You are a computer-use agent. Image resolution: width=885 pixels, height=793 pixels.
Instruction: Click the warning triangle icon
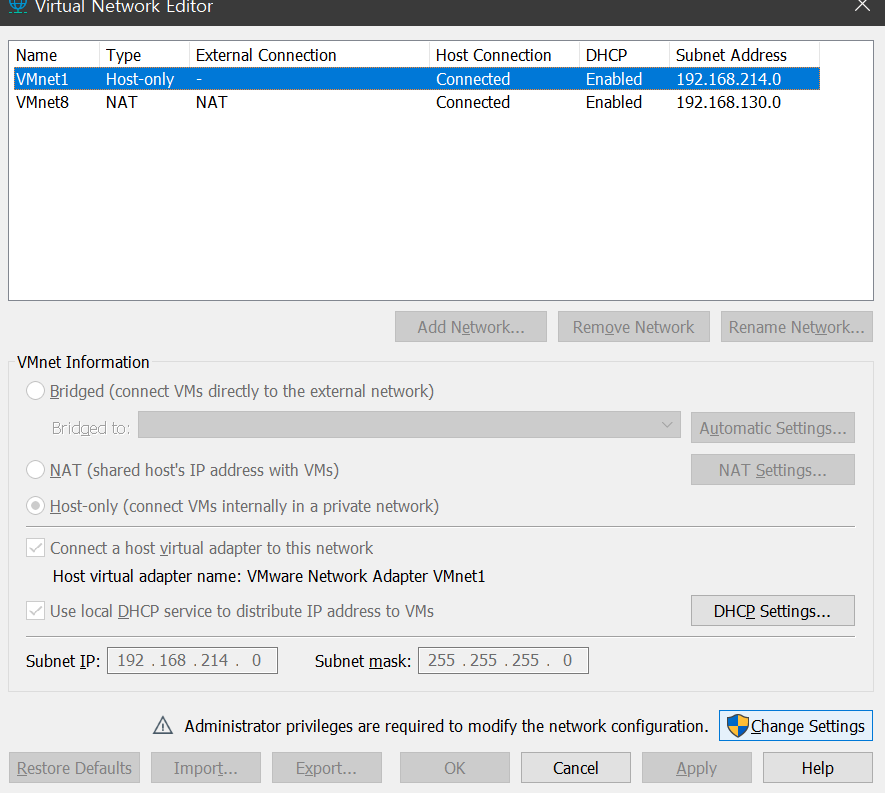pos(163,725)
